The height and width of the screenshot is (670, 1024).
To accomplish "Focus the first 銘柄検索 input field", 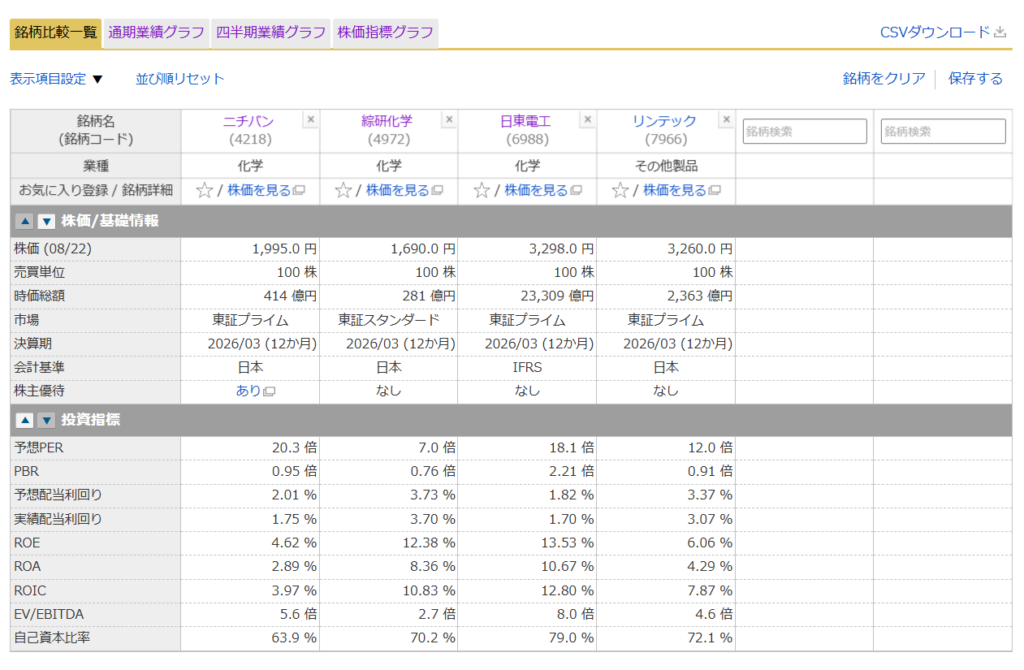I will (805, 131).
